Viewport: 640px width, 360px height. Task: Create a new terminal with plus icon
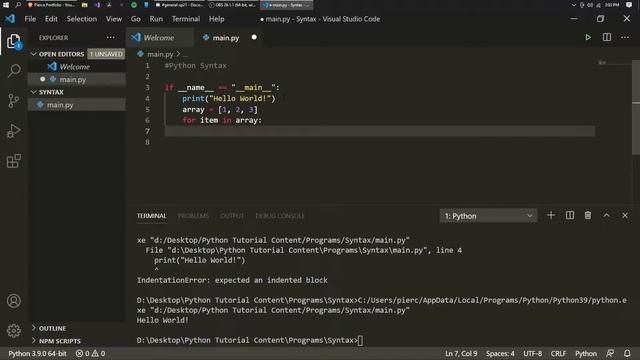click(x=551, y=215)
